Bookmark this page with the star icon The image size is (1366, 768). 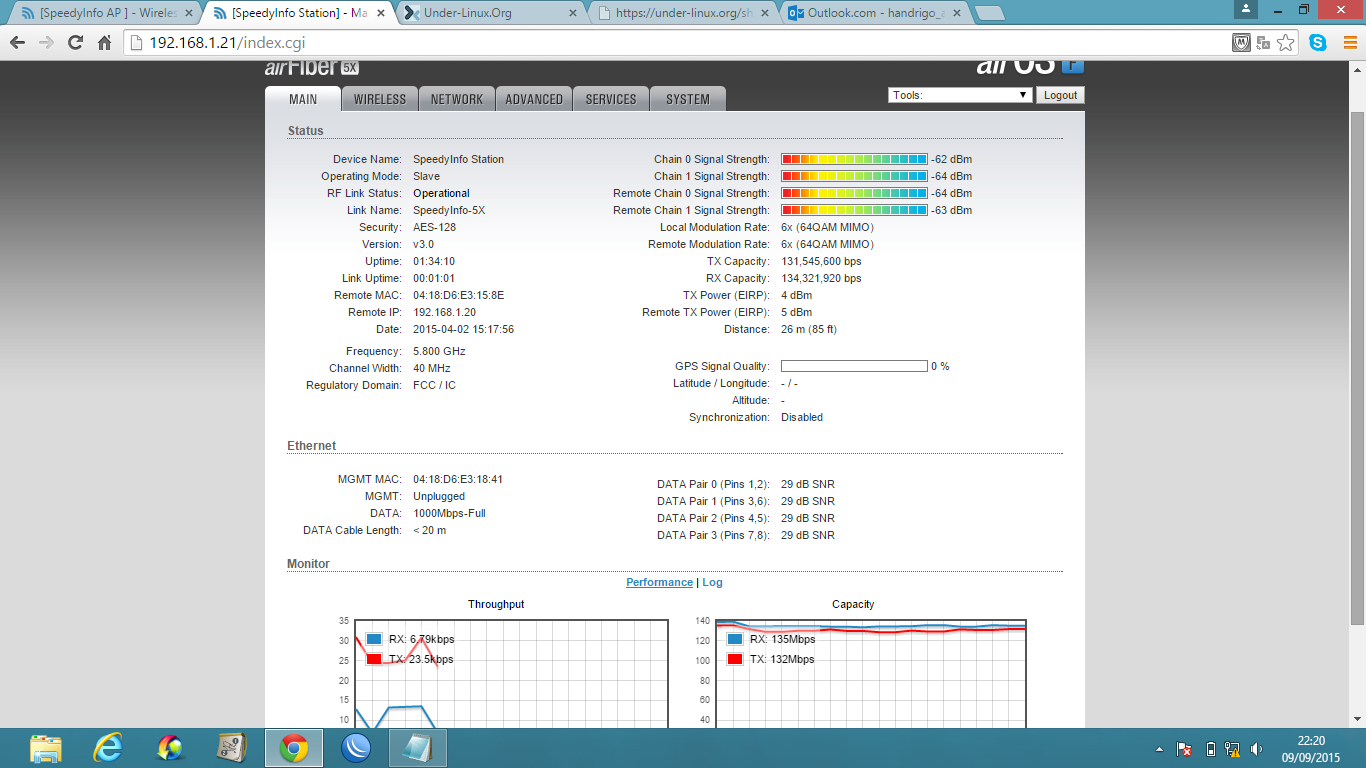click(x=1286, y=43)
